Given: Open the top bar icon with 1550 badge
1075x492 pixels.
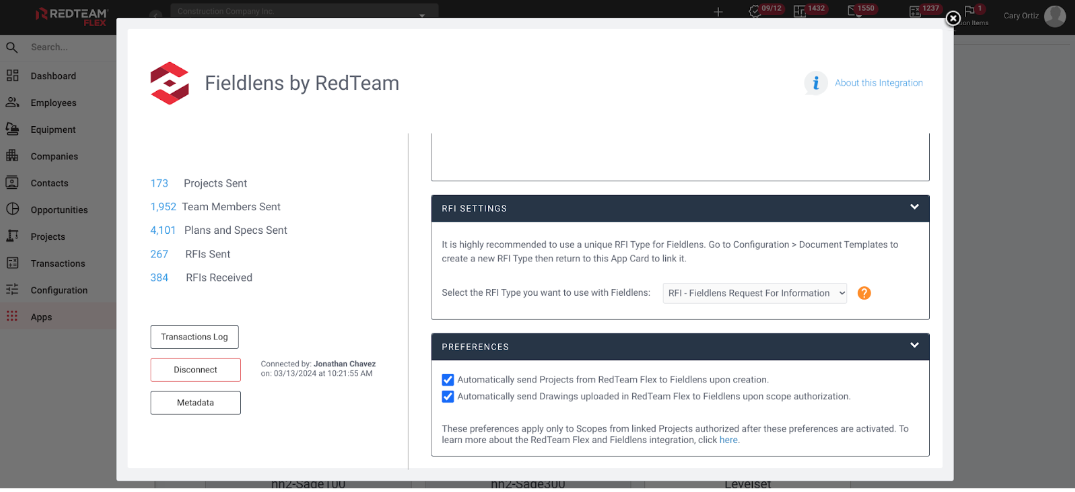Looking at the screenshot, I should click(854, 12).
